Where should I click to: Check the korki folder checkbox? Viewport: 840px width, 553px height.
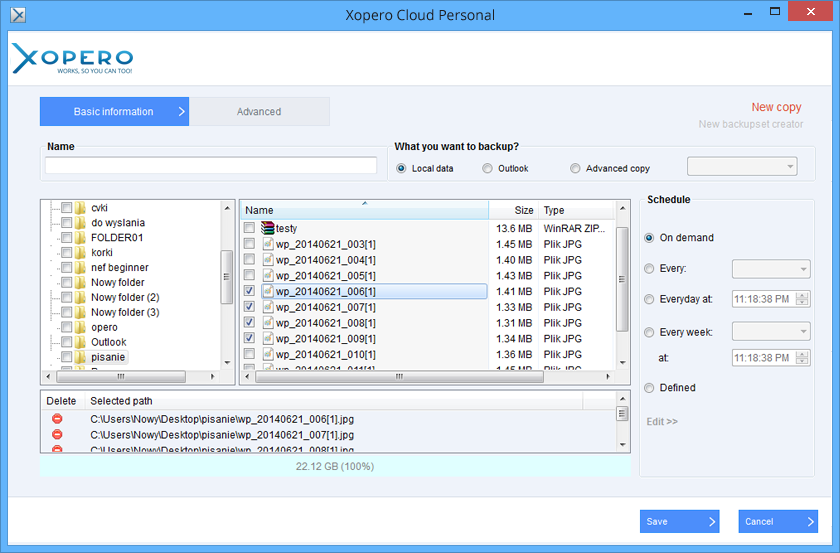pyautogui.click(x=66, y=252)
